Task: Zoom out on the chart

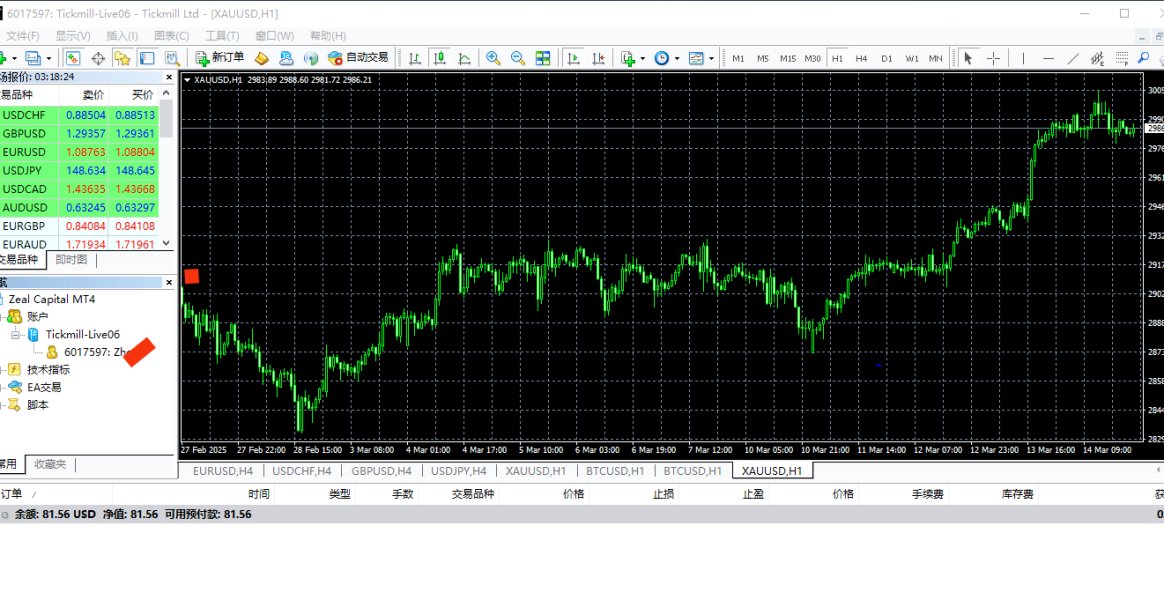Action: [x=518, y=58]
